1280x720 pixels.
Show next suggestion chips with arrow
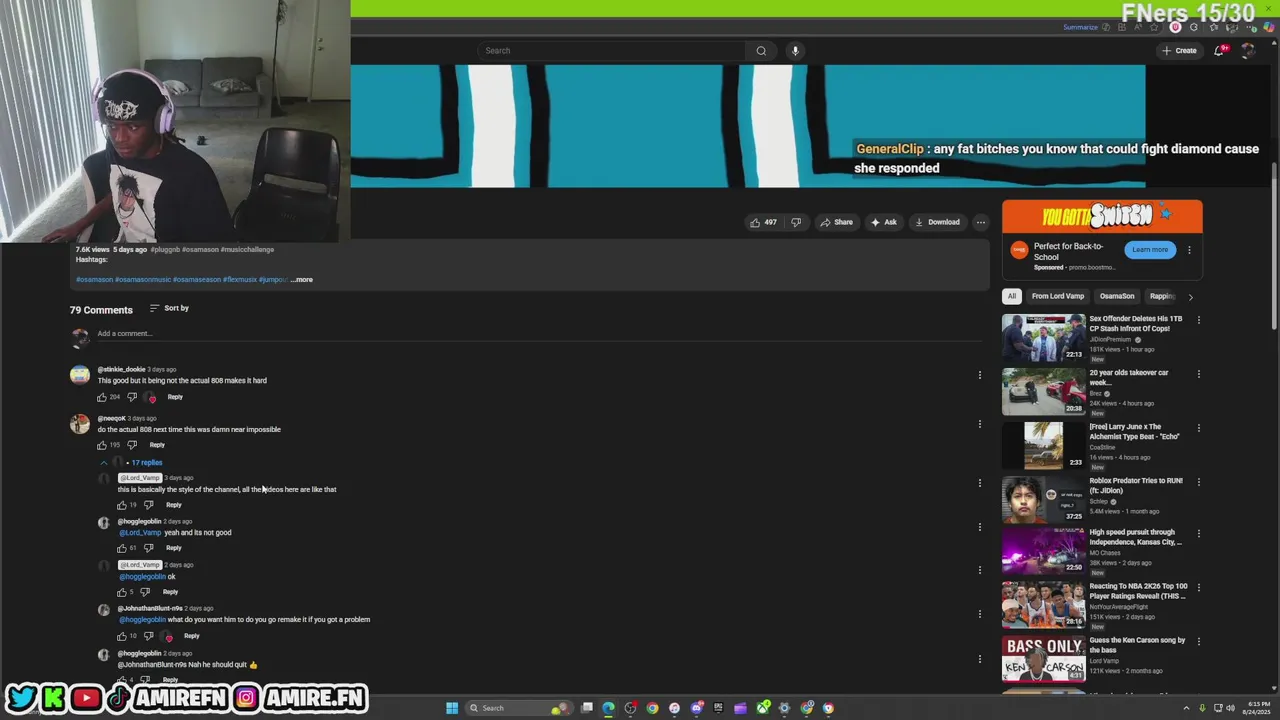1190,297
